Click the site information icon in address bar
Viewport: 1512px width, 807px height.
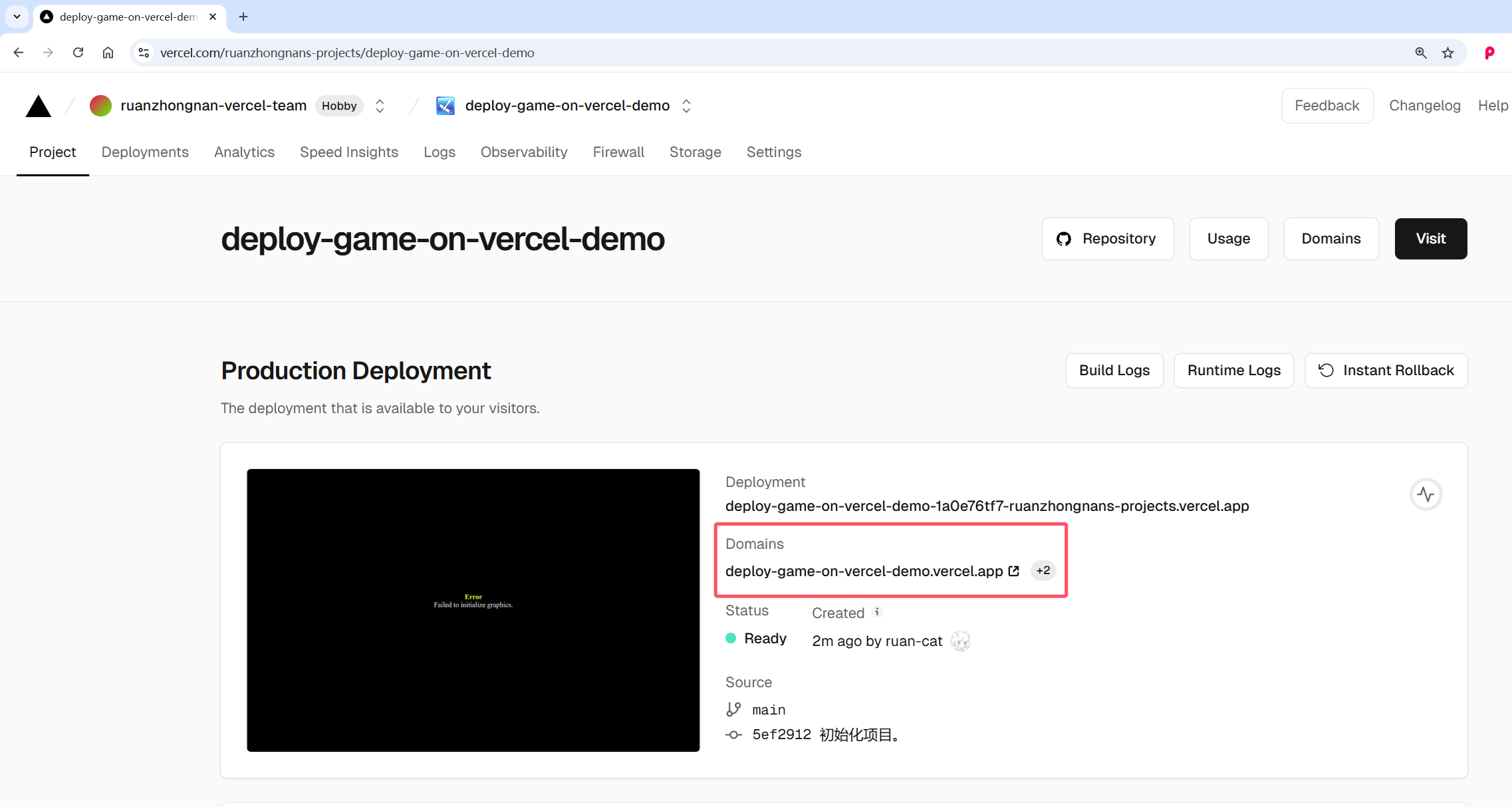point(144,53)
